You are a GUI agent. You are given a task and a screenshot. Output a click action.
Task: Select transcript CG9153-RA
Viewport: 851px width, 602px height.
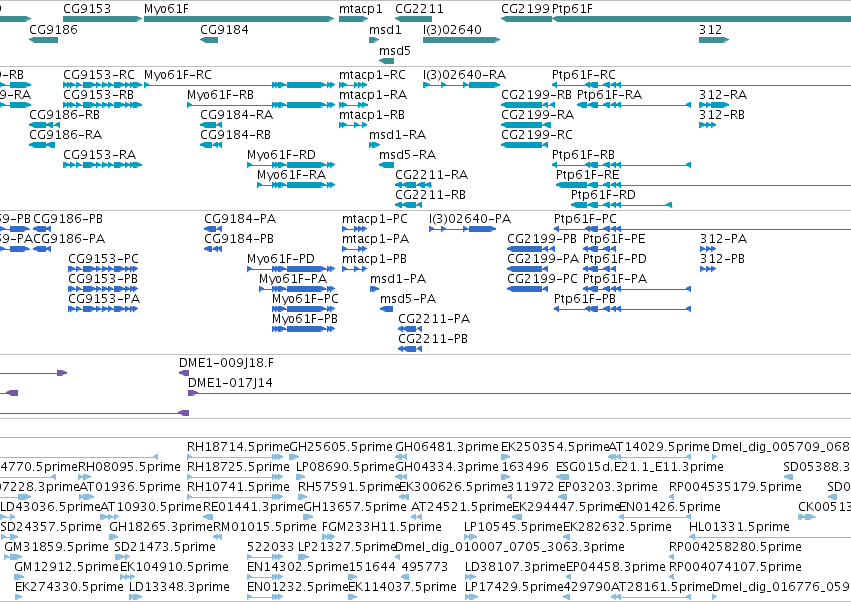point(103,164)
